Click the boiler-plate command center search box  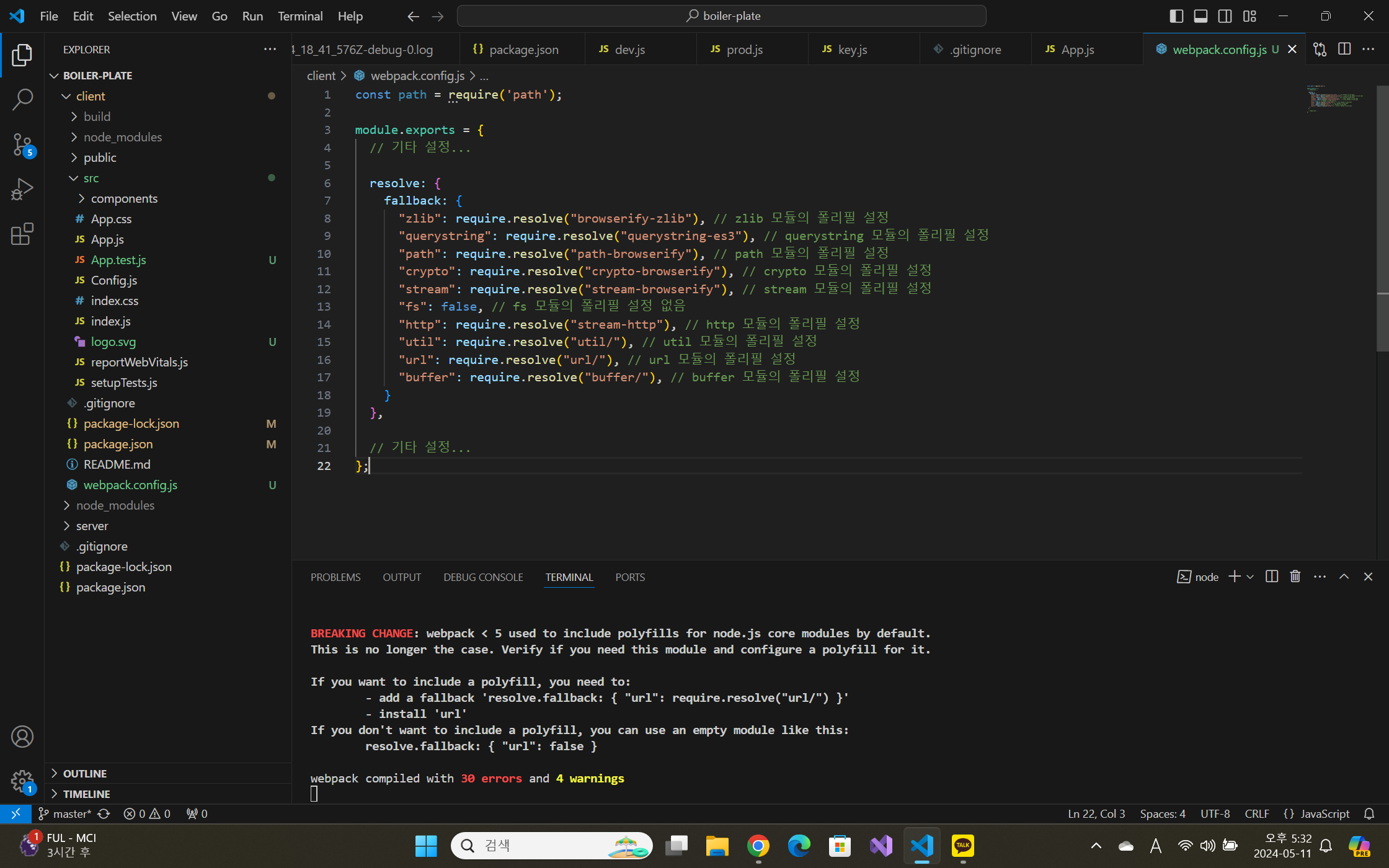coord(721,16)
